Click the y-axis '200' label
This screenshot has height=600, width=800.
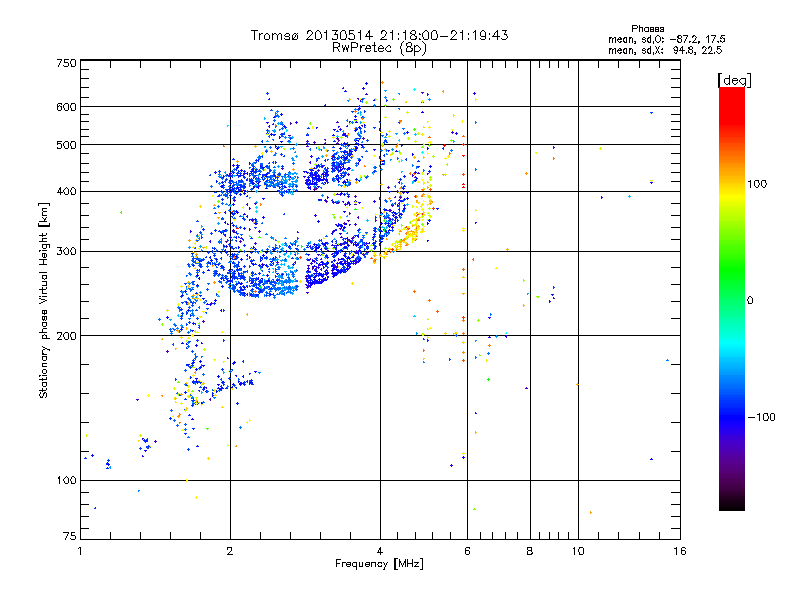[x=66, y=336]
